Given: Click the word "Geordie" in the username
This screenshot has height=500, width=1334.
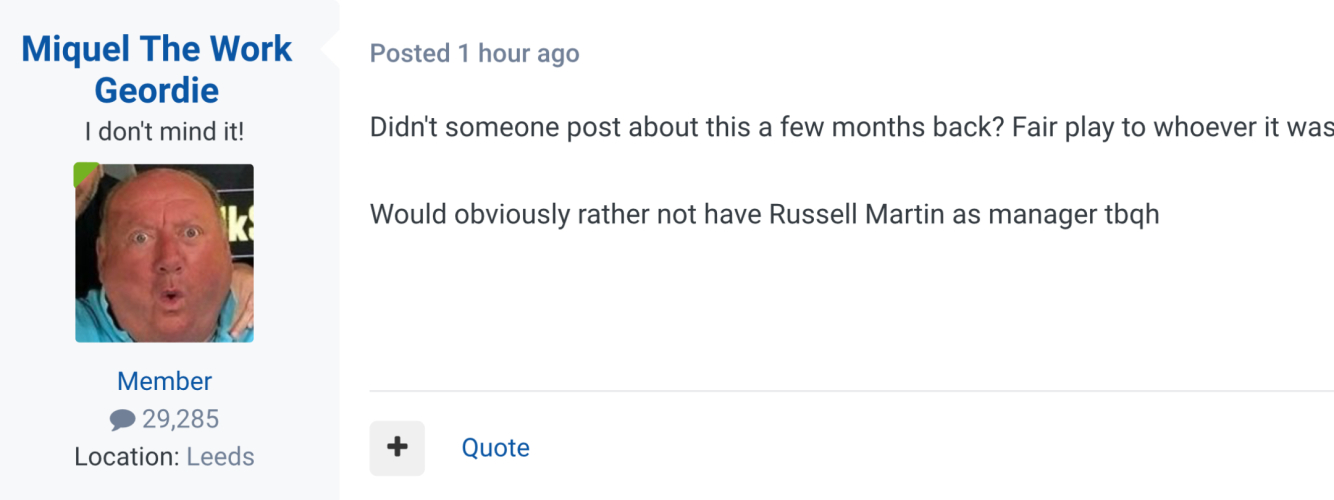Looking at the screenshot, I should 157,91.
